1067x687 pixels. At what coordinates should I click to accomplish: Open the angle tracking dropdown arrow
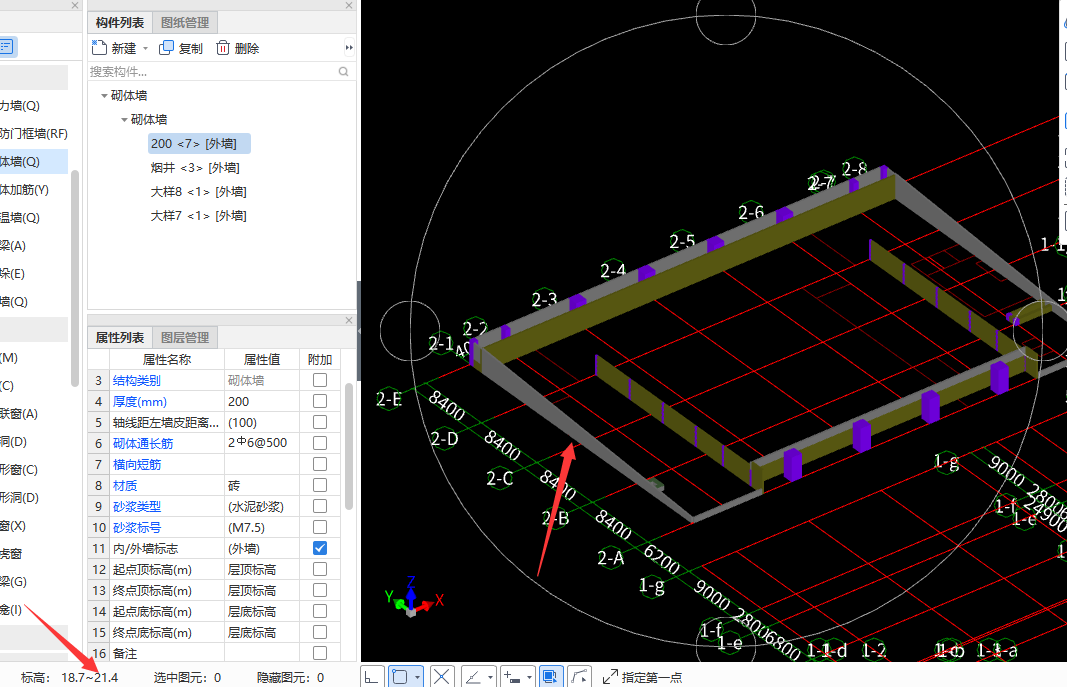490,677
